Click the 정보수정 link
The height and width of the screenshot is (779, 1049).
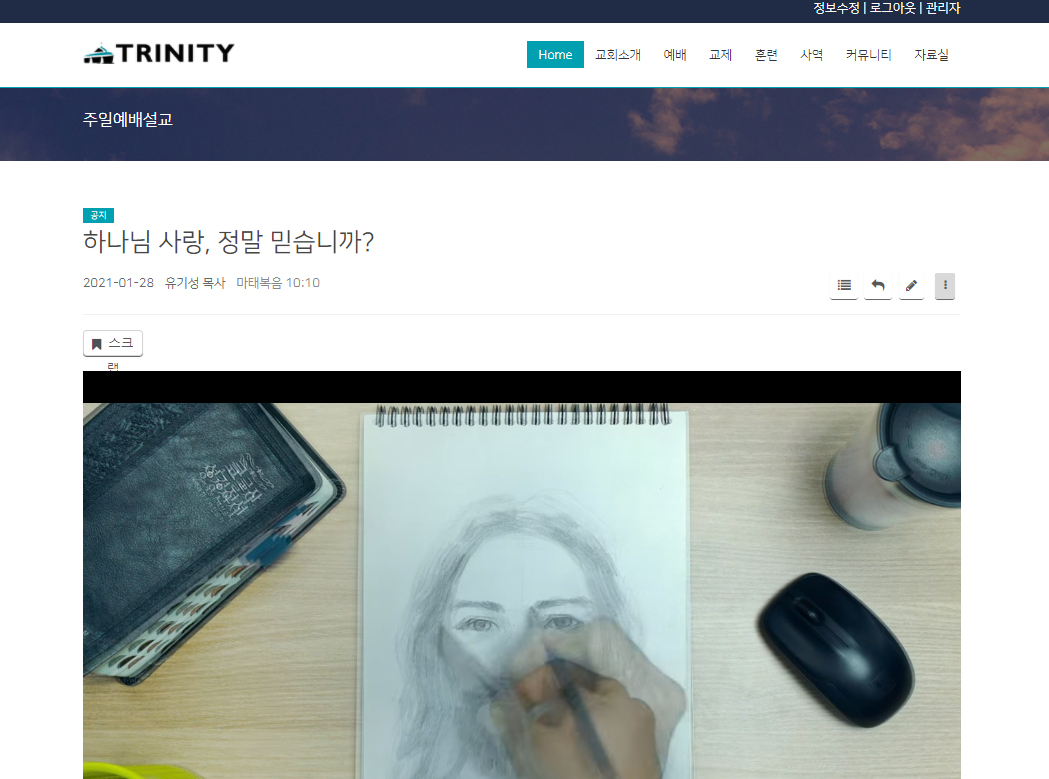834,8
